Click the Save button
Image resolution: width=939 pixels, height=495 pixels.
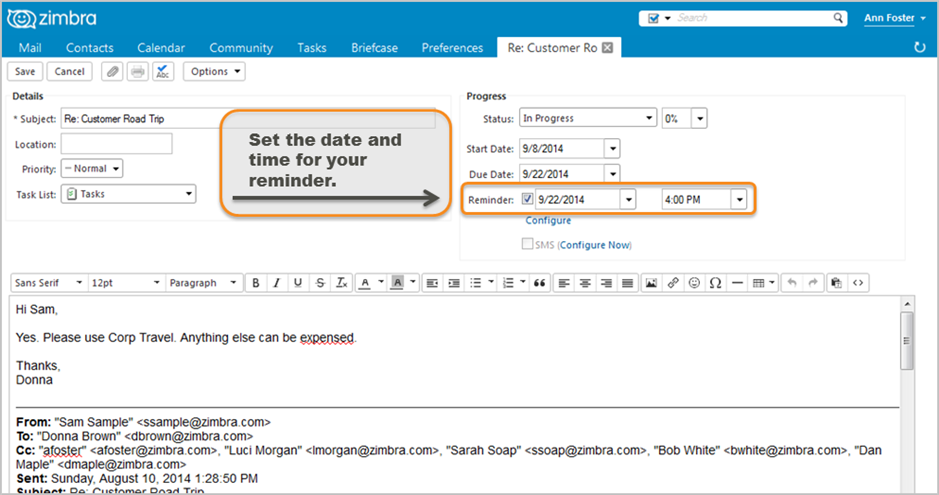tap(25, 72)
